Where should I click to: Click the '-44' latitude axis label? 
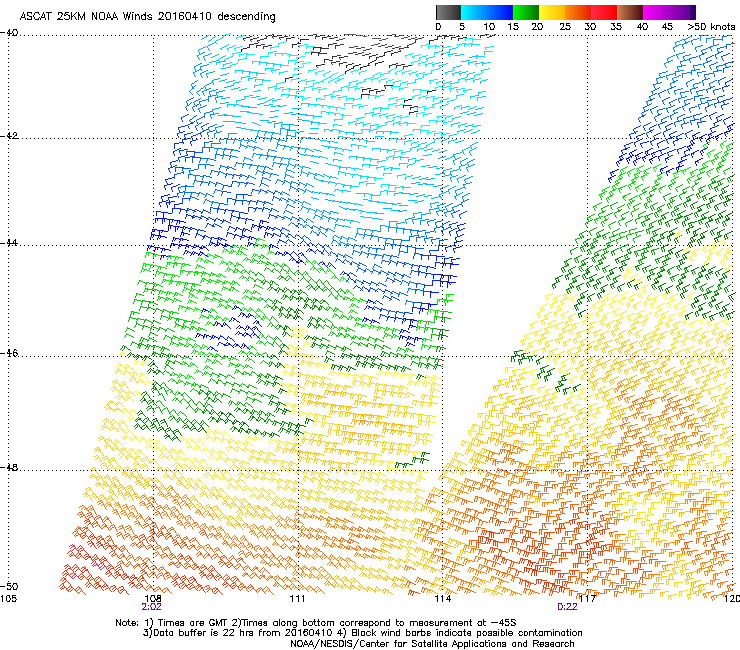coord(9,243)
